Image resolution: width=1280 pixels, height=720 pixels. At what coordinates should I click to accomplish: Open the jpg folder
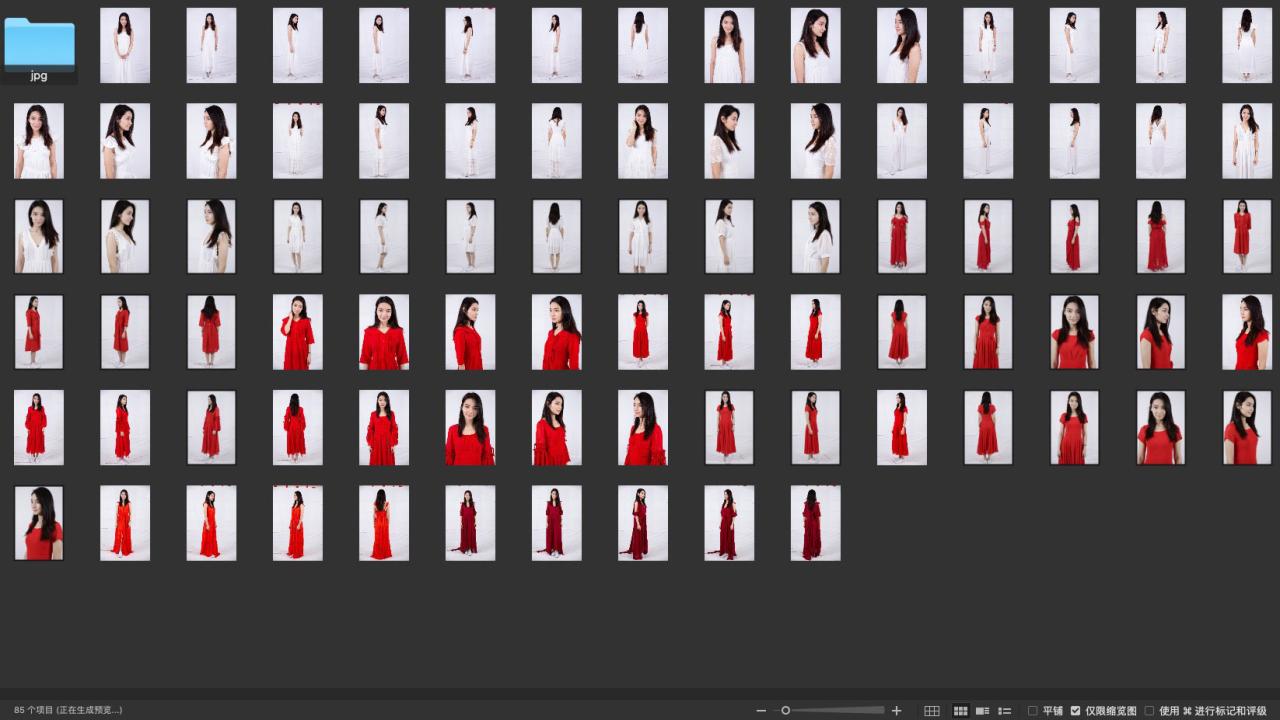pyautogui.click(x=39, y=45)
